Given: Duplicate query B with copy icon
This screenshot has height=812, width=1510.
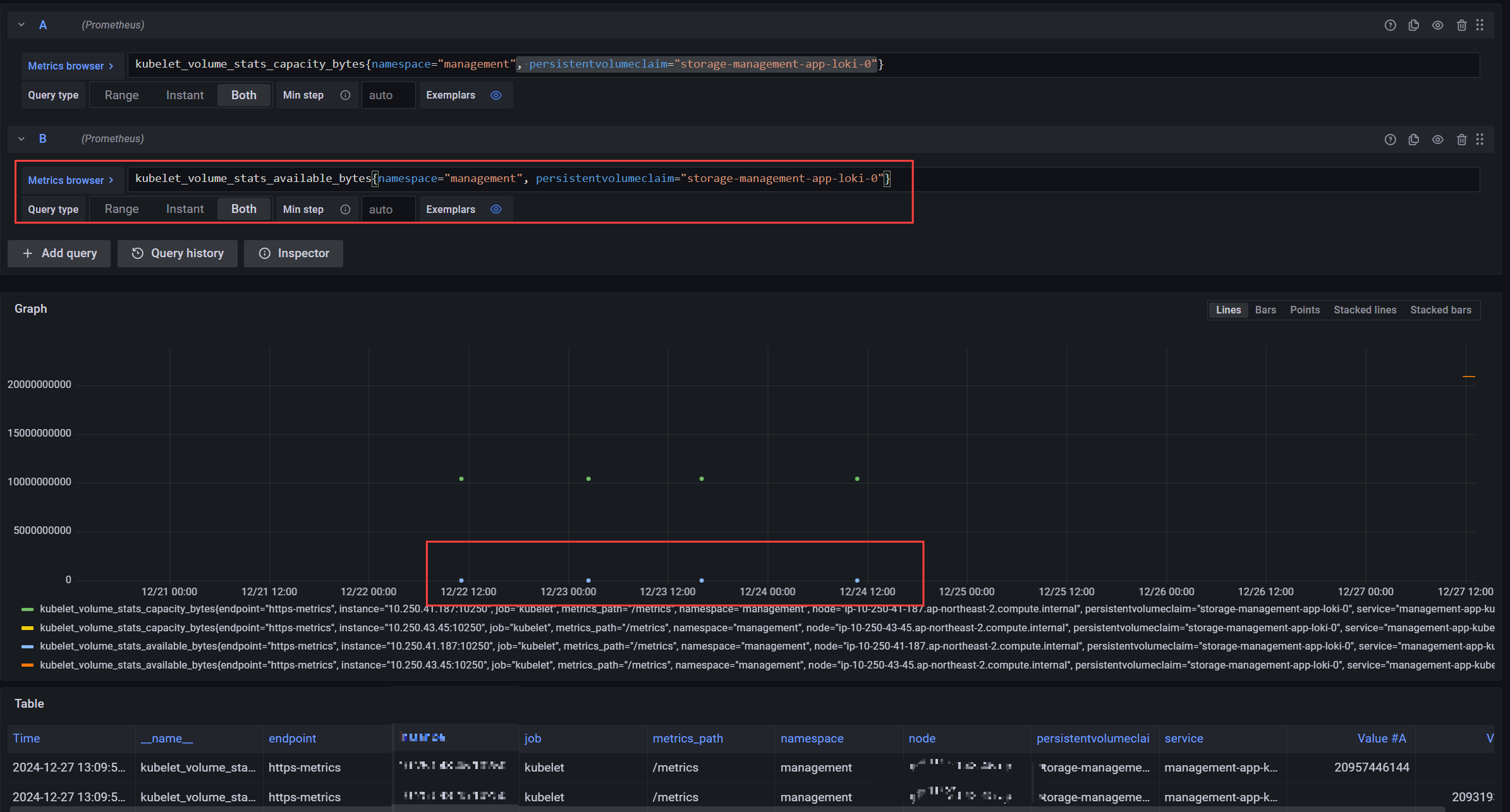Looking at the screenshot, I should pyautogui.click(x=1414, y=140).
